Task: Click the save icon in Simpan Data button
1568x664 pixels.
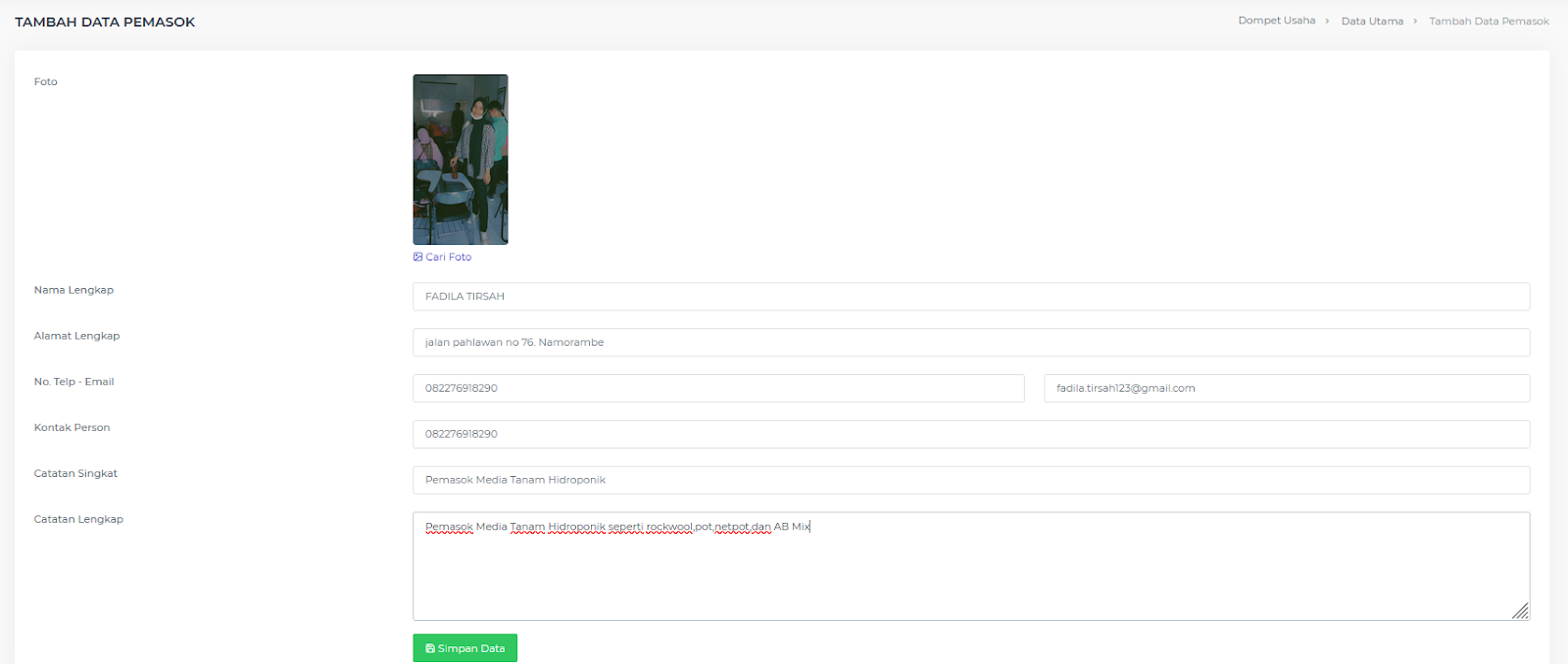Action: coord(430,648)
